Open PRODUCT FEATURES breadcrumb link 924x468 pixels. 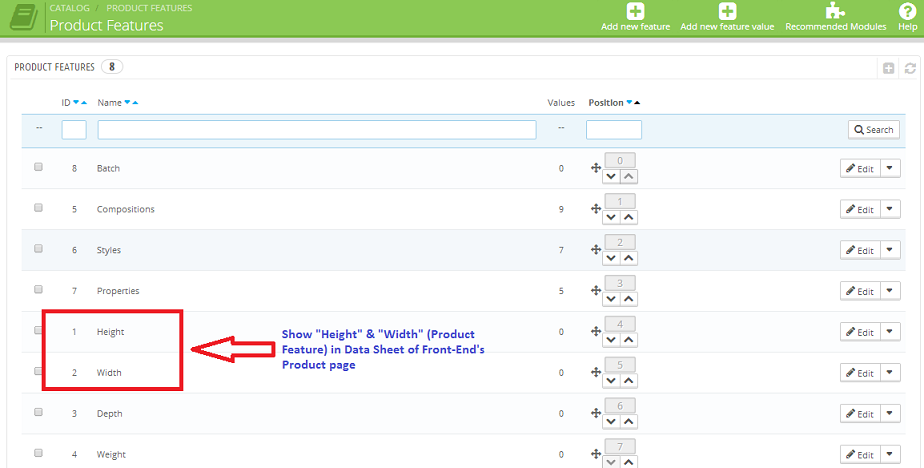(149, 8)
